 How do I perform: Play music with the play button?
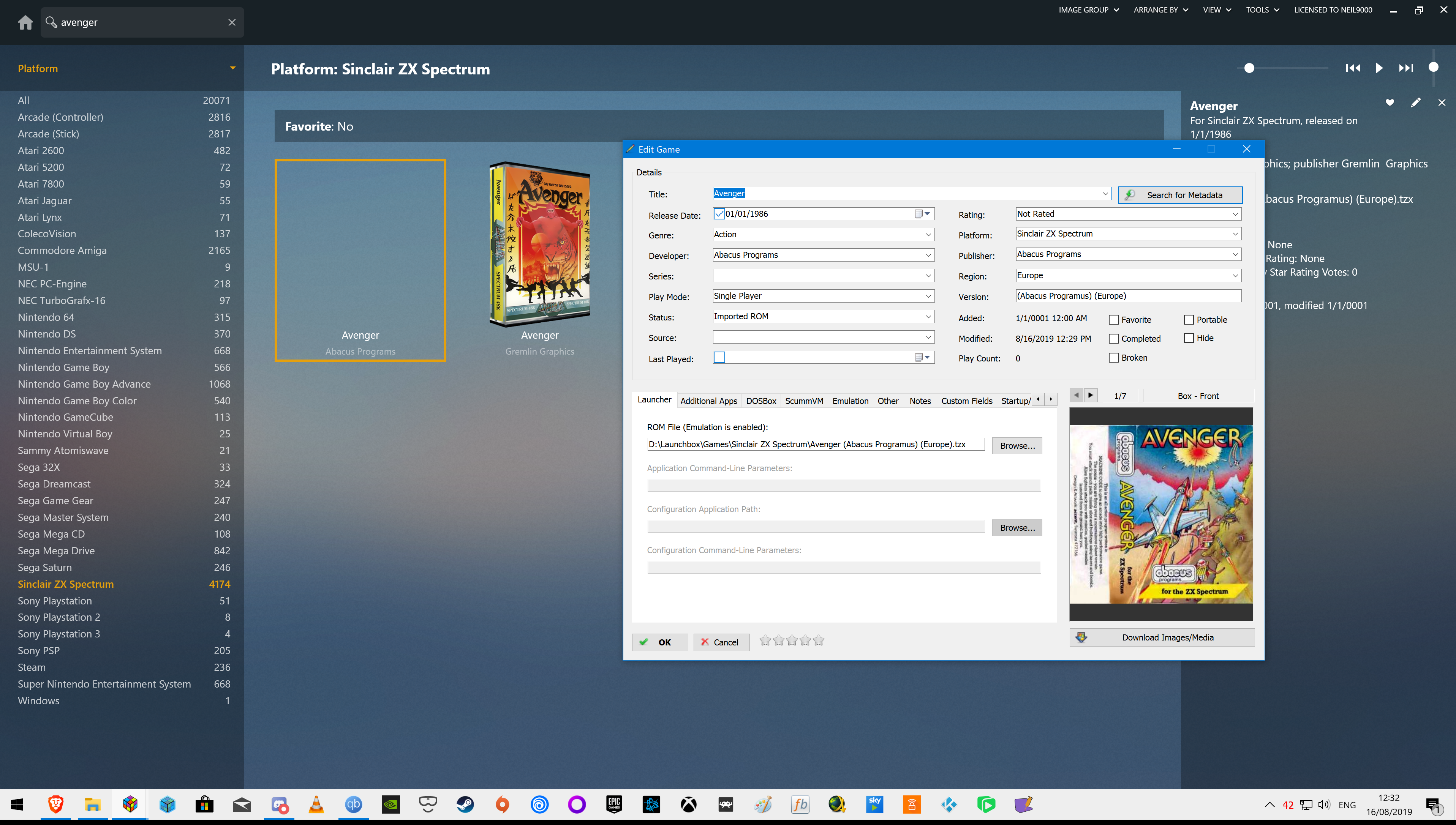(1379, 68)
